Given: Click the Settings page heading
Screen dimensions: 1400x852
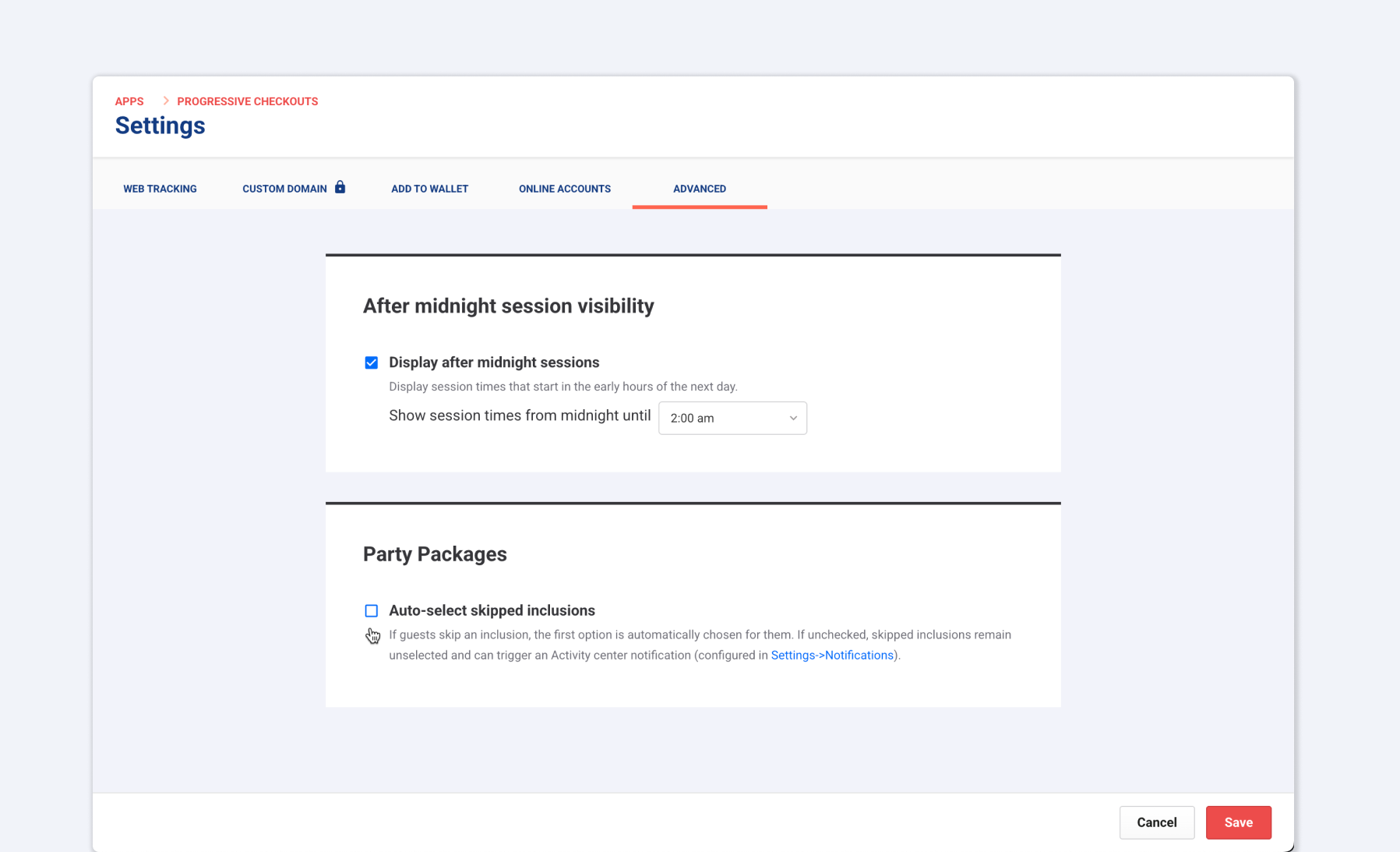Looking at the screenshot, I should click(x=160, y=126).
